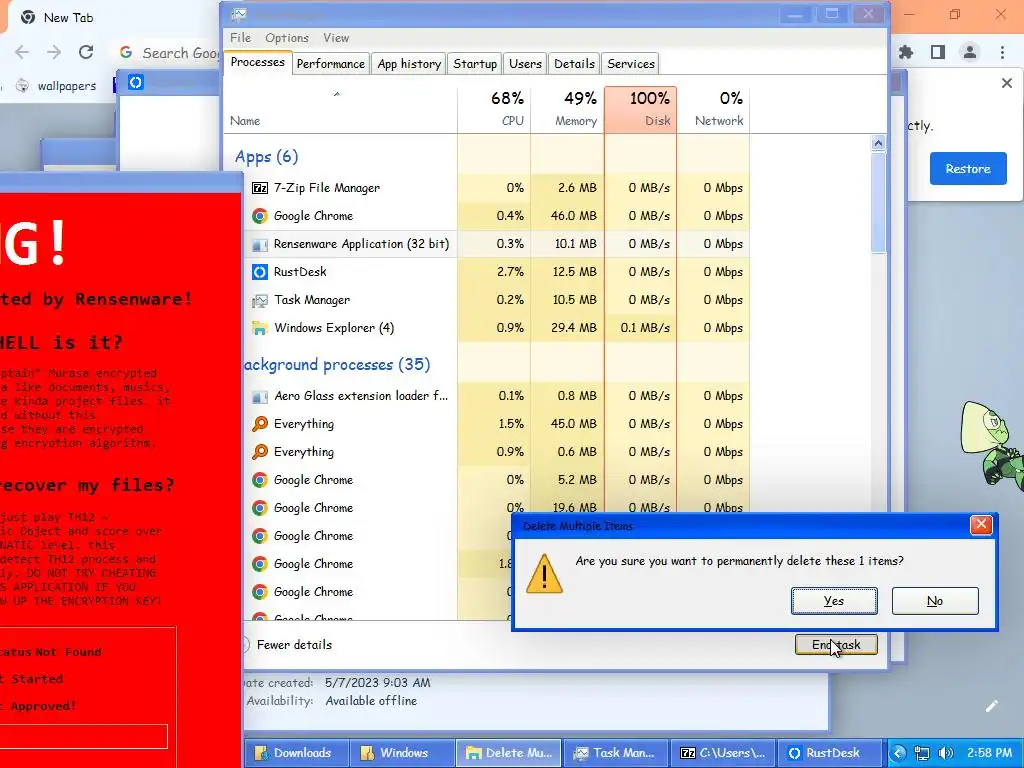
Task: Open the wallpapers bookmark in Chrome
Action: (56, 86)
